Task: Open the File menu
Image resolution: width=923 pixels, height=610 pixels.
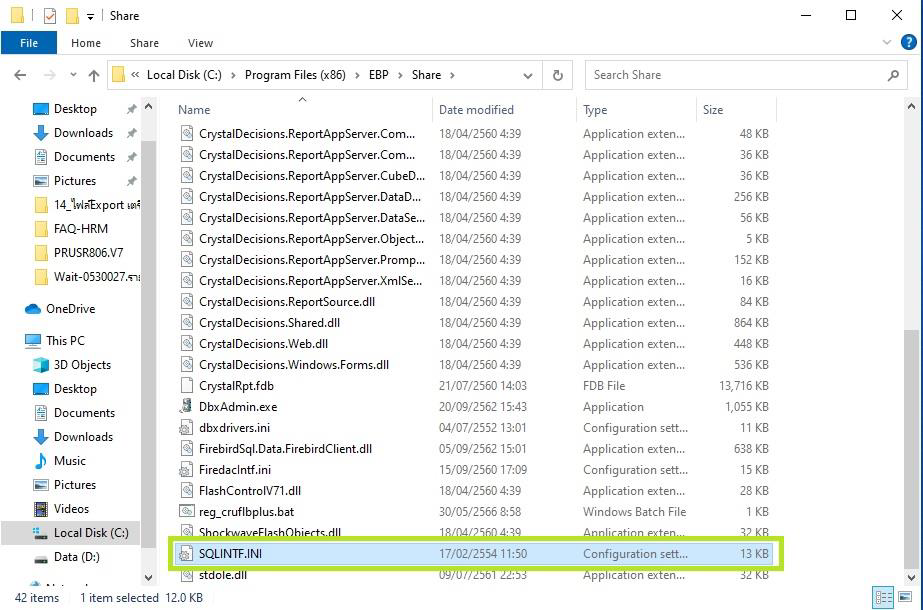Action: coord(29,43)
